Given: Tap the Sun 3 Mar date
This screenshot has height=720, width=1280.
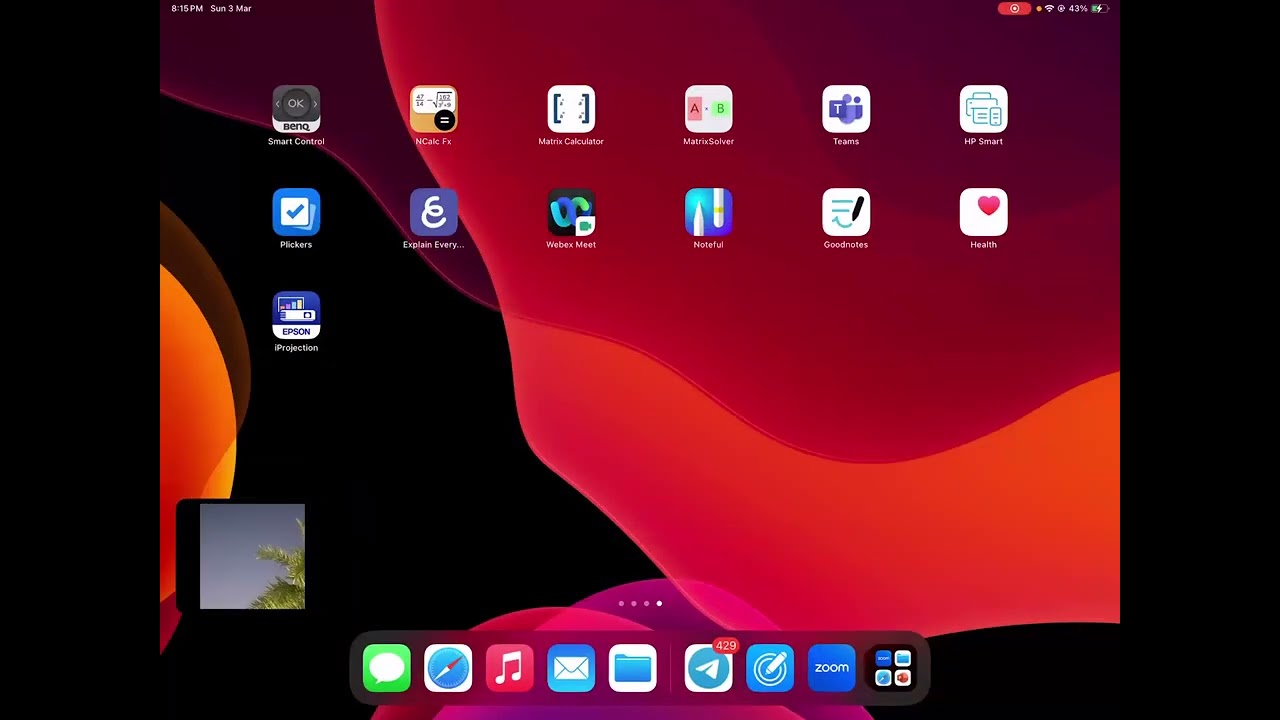Looking at the screenshot, I should point(231,9).
